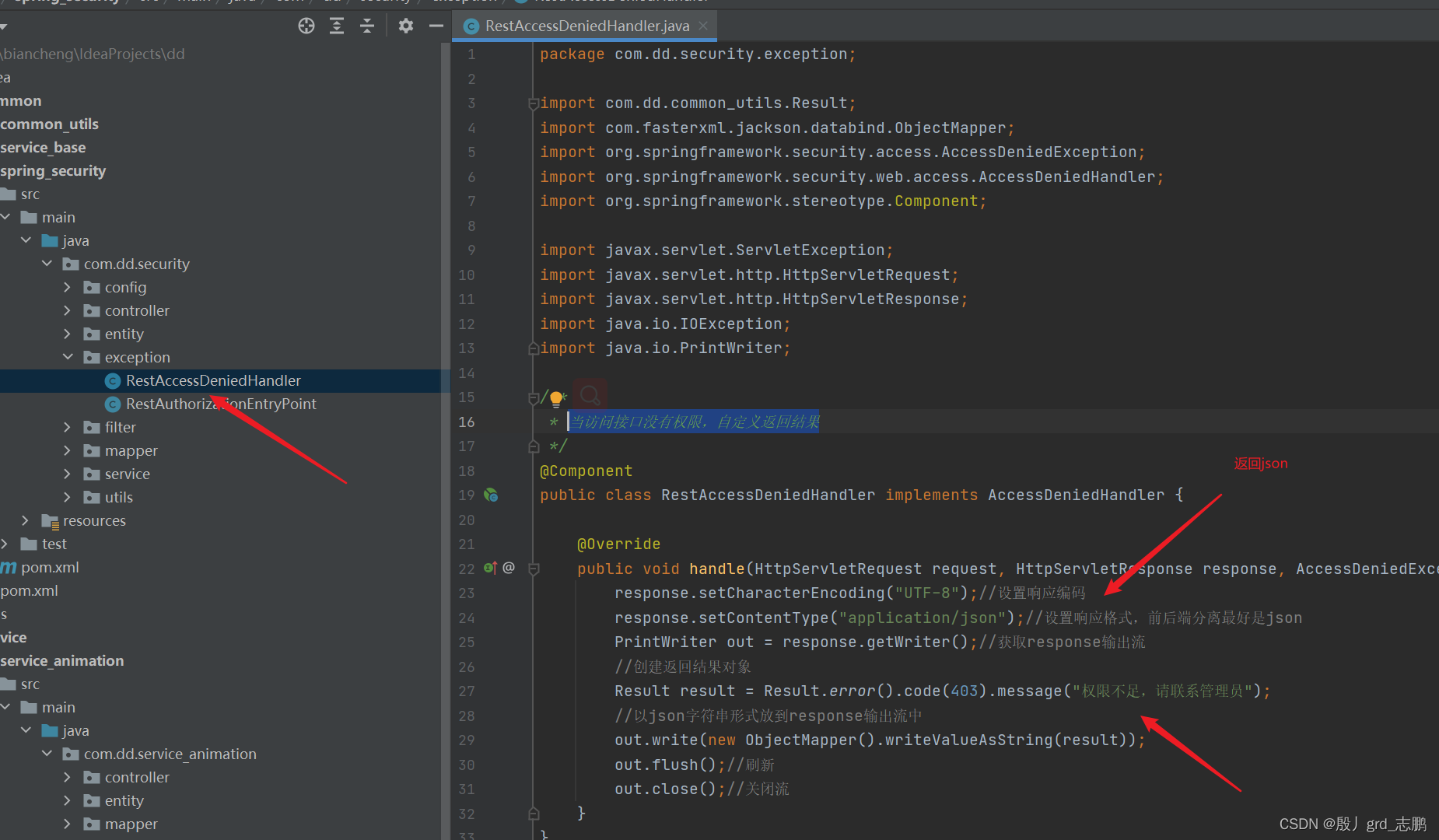The width and height of the screenshot is (1439, 840).
Task: Click the Spring bean gutter icon
Action: coord(491,495)
